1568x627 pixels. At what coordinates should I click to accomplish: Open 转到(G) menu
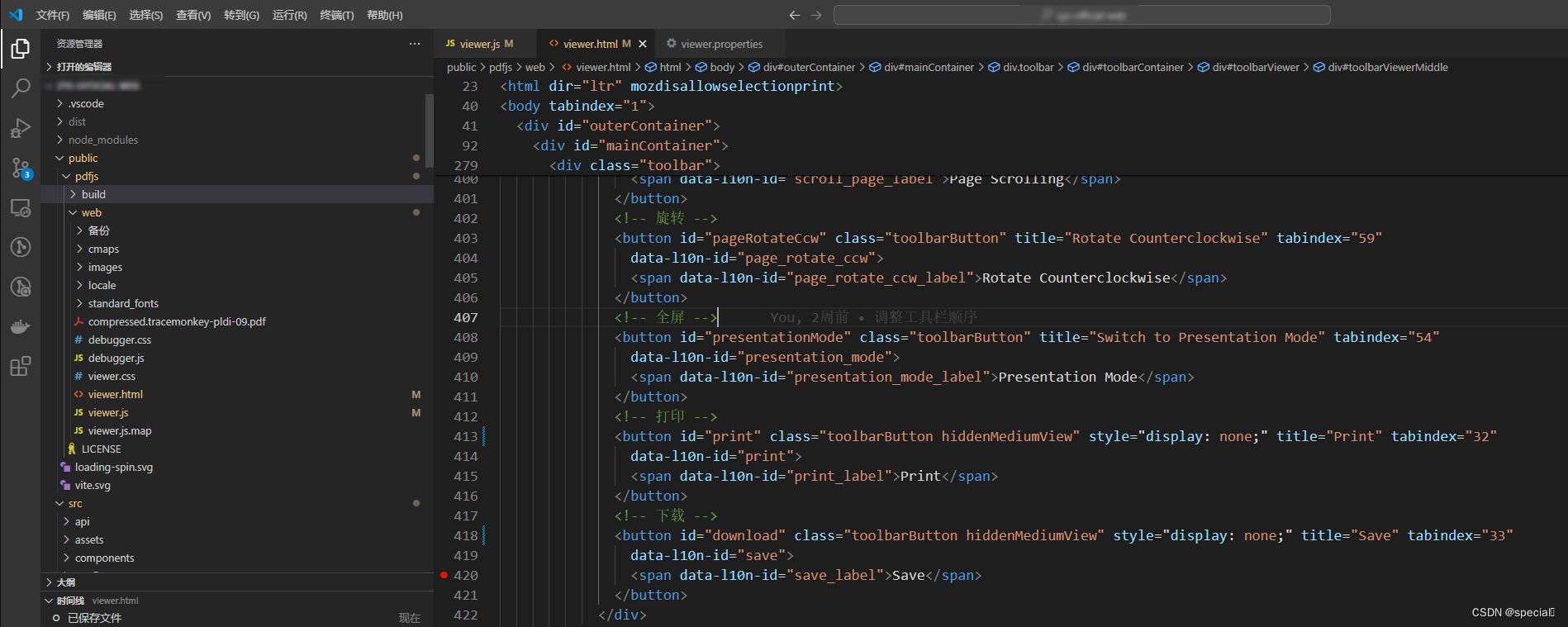point(241,15)
